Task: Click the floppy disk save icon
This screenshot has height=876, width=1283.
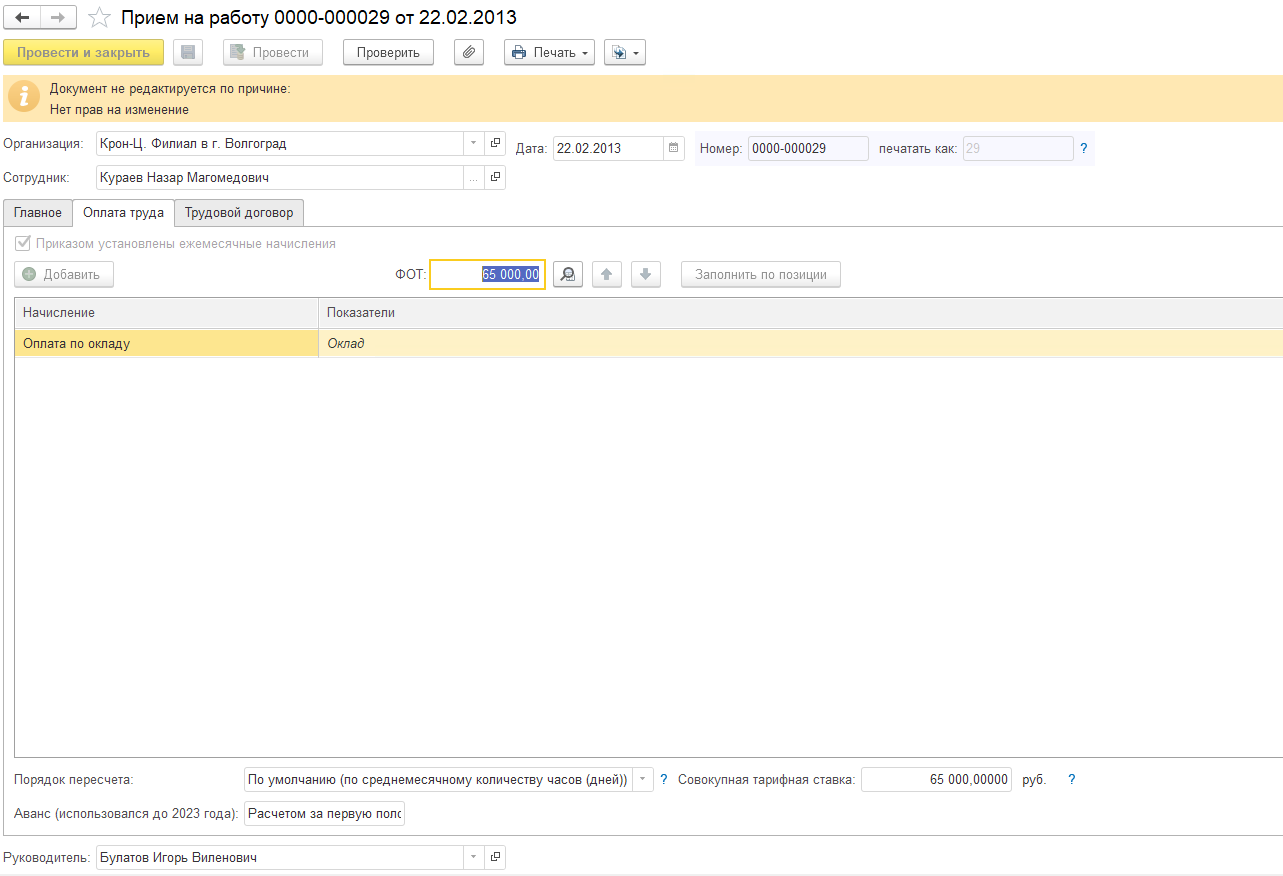Action: [x=188, y=52]
